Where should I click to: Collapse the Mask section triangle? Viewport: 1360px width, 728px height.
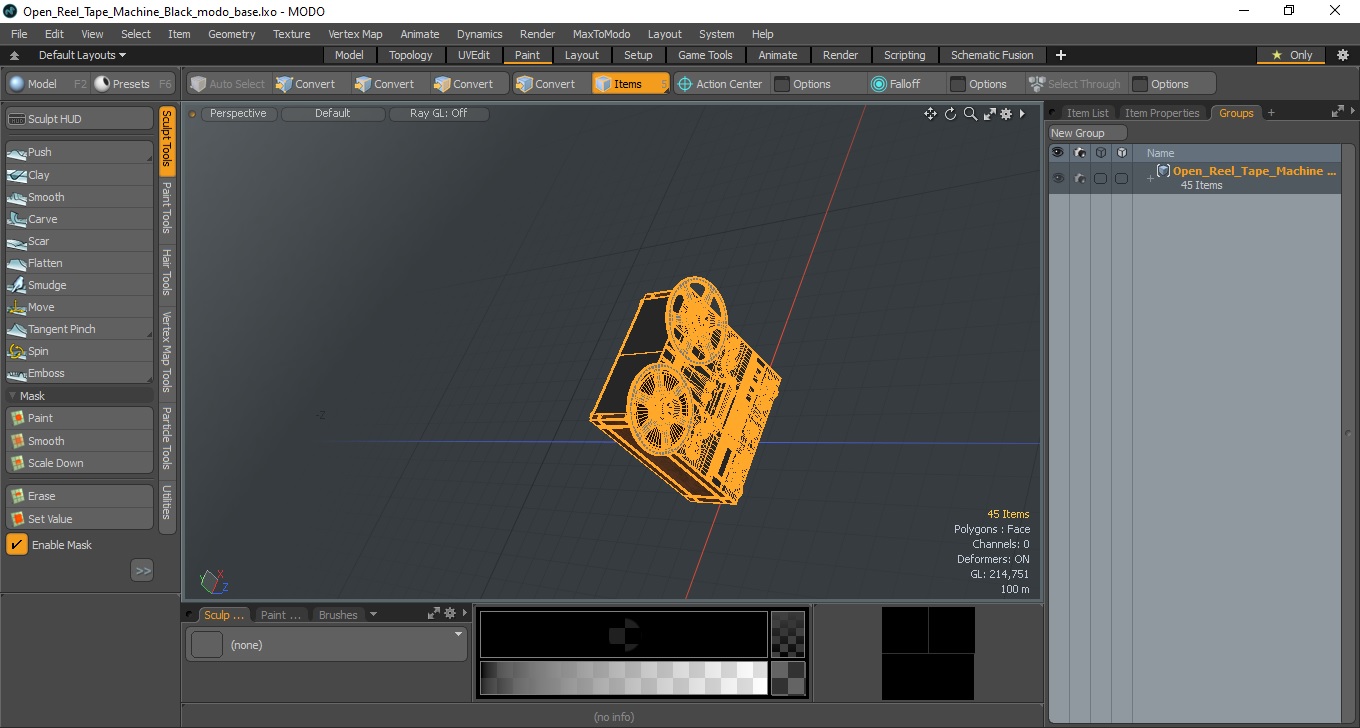pos(12,396)
